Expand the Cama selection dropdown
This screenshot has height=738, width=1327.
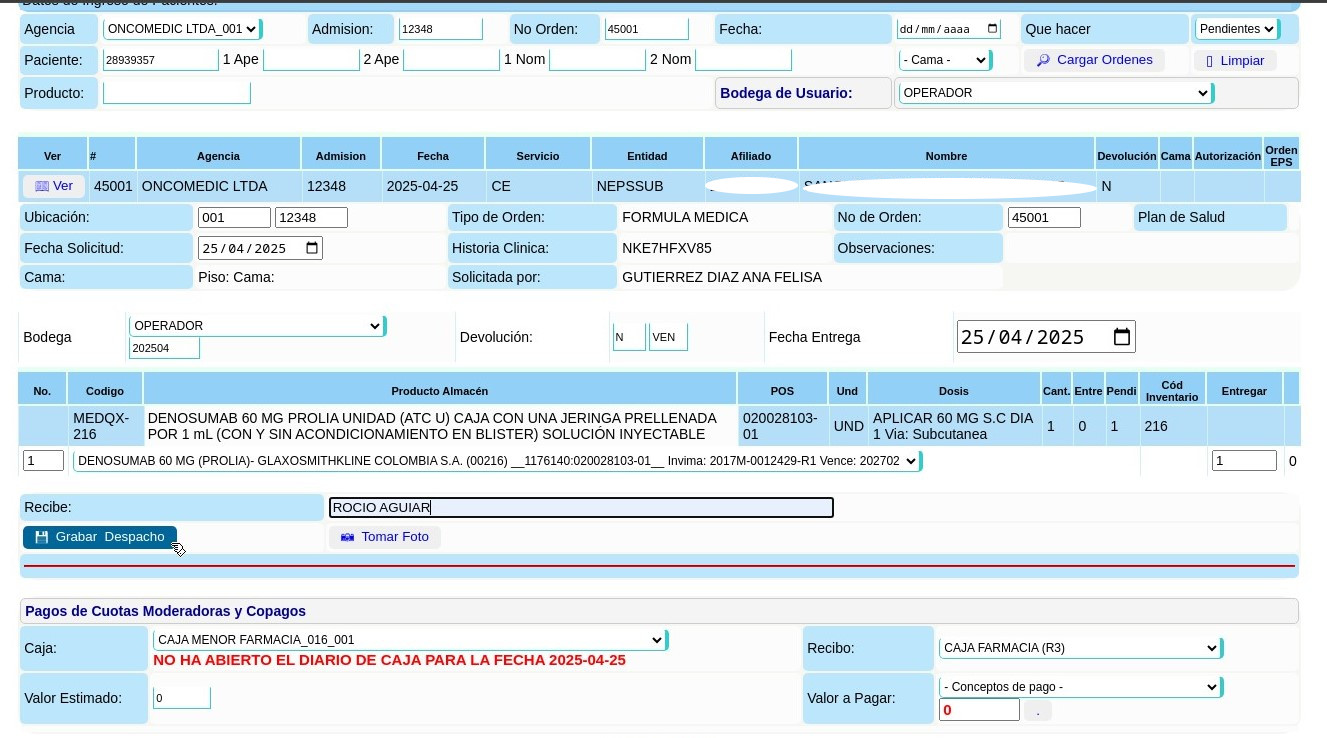944,60
